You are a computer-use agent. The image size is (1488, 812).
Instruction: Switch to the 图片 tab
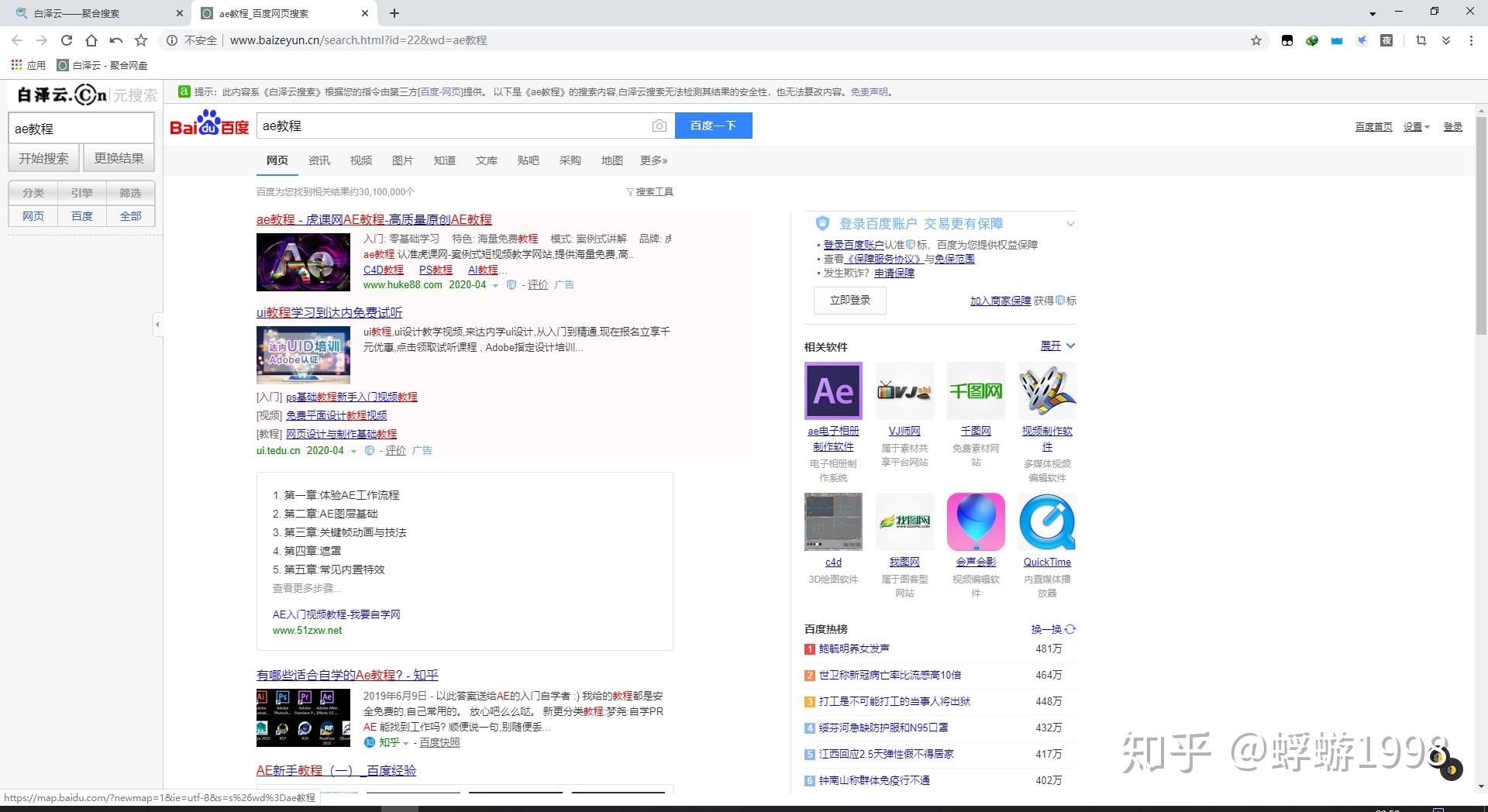point(402,160)
